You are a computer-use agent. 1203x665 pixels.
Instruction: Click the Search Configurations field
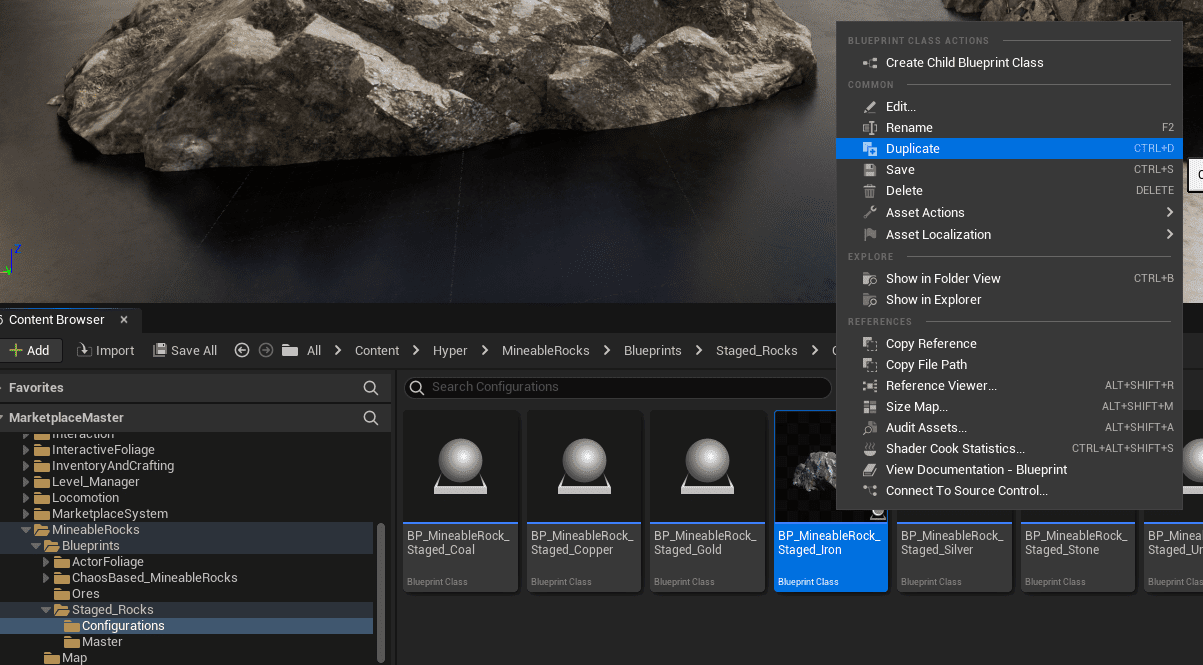(618, 387)
